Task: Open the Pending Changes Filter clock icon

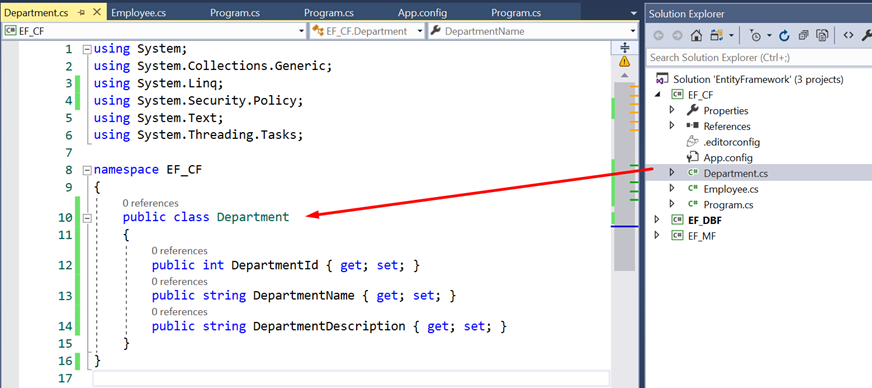Action: click(x=756, y=36)
